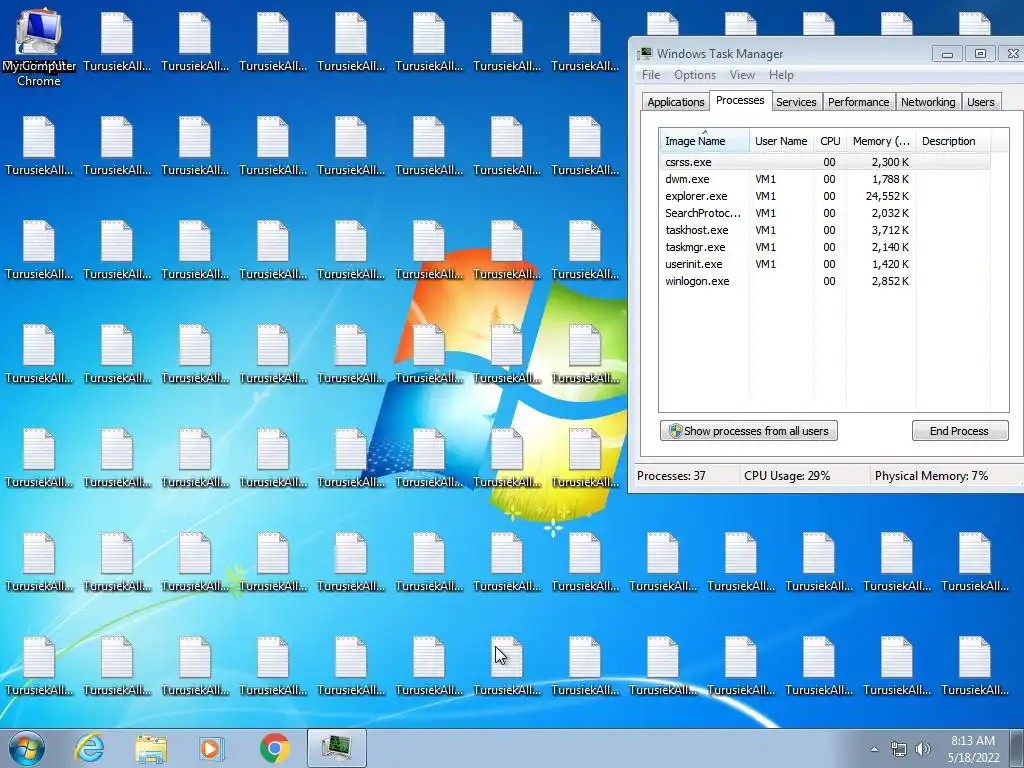The image size is (1024, 768).
Task: Click Show processes from all users
Action: (748, 431)
